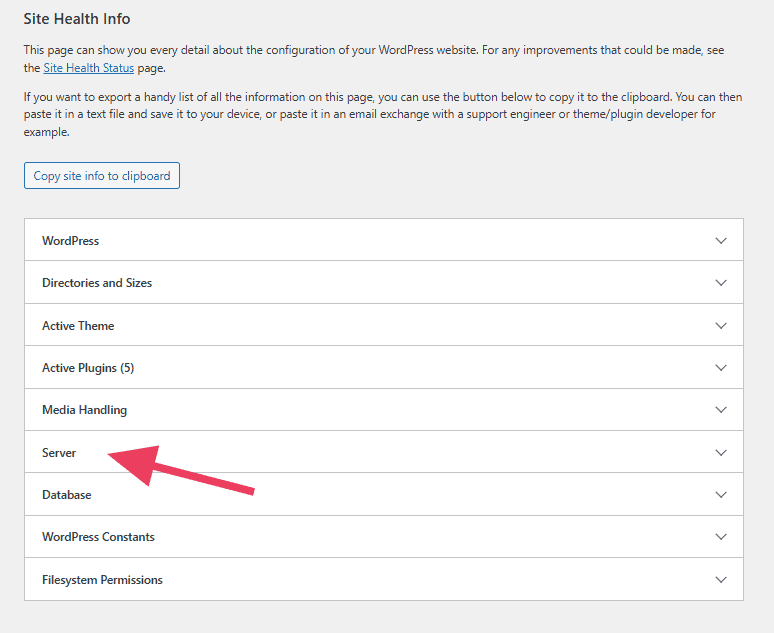This screenshot has height=633, width=774.
Task: Open the Site Health Status link
Action: pyautogui.click(x=88, y=68)
